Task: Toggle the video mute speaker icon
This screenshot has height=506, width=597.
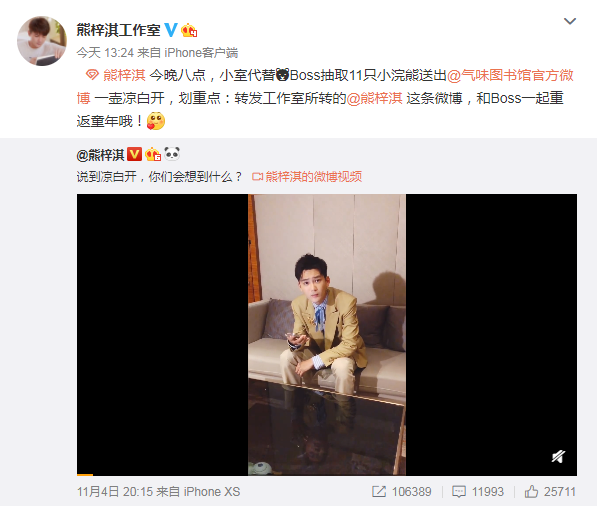Action: coord(558,456)
